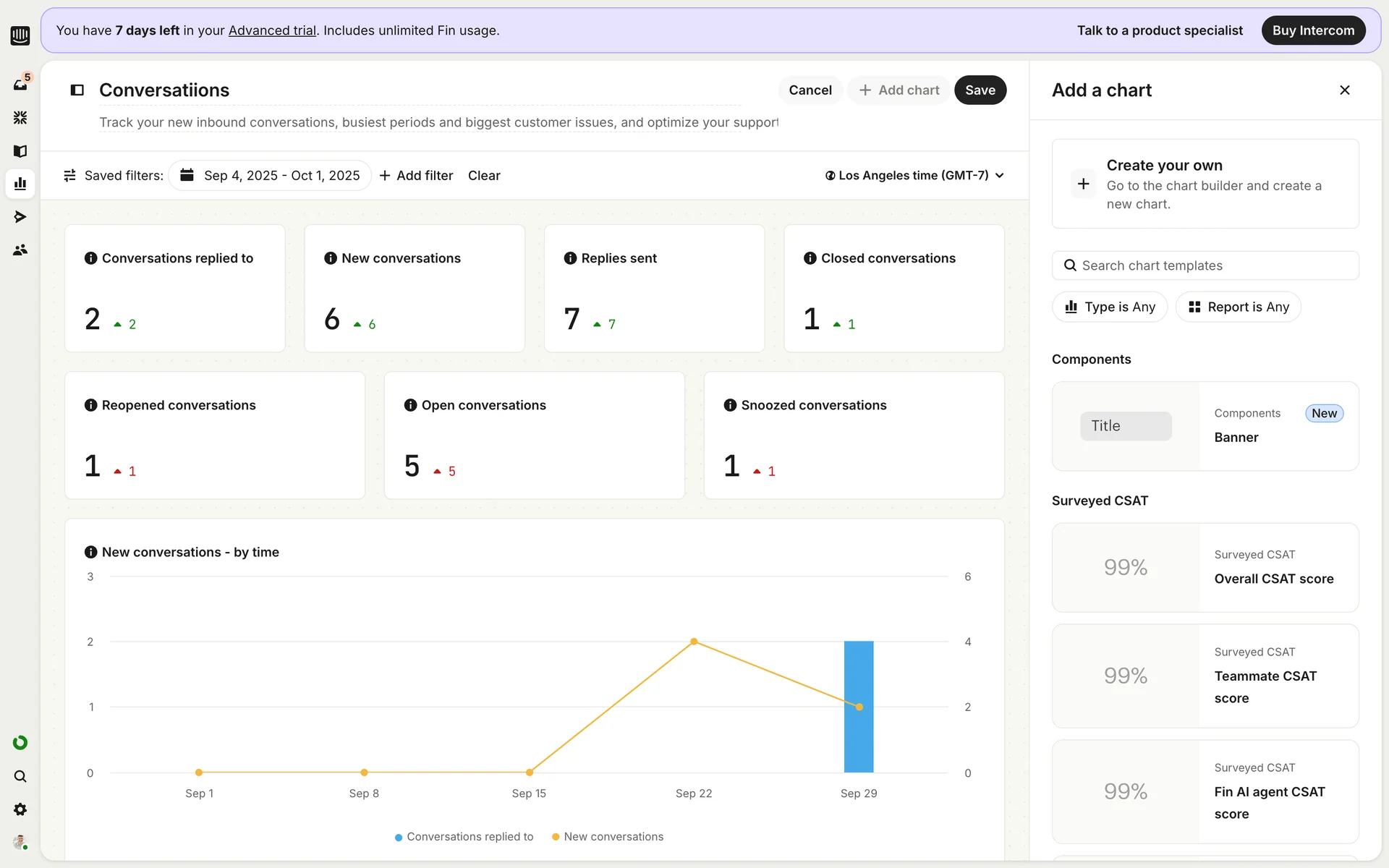
Task: Toggle the sidebar panel icon beside title
Action: (x=77, y=90)
